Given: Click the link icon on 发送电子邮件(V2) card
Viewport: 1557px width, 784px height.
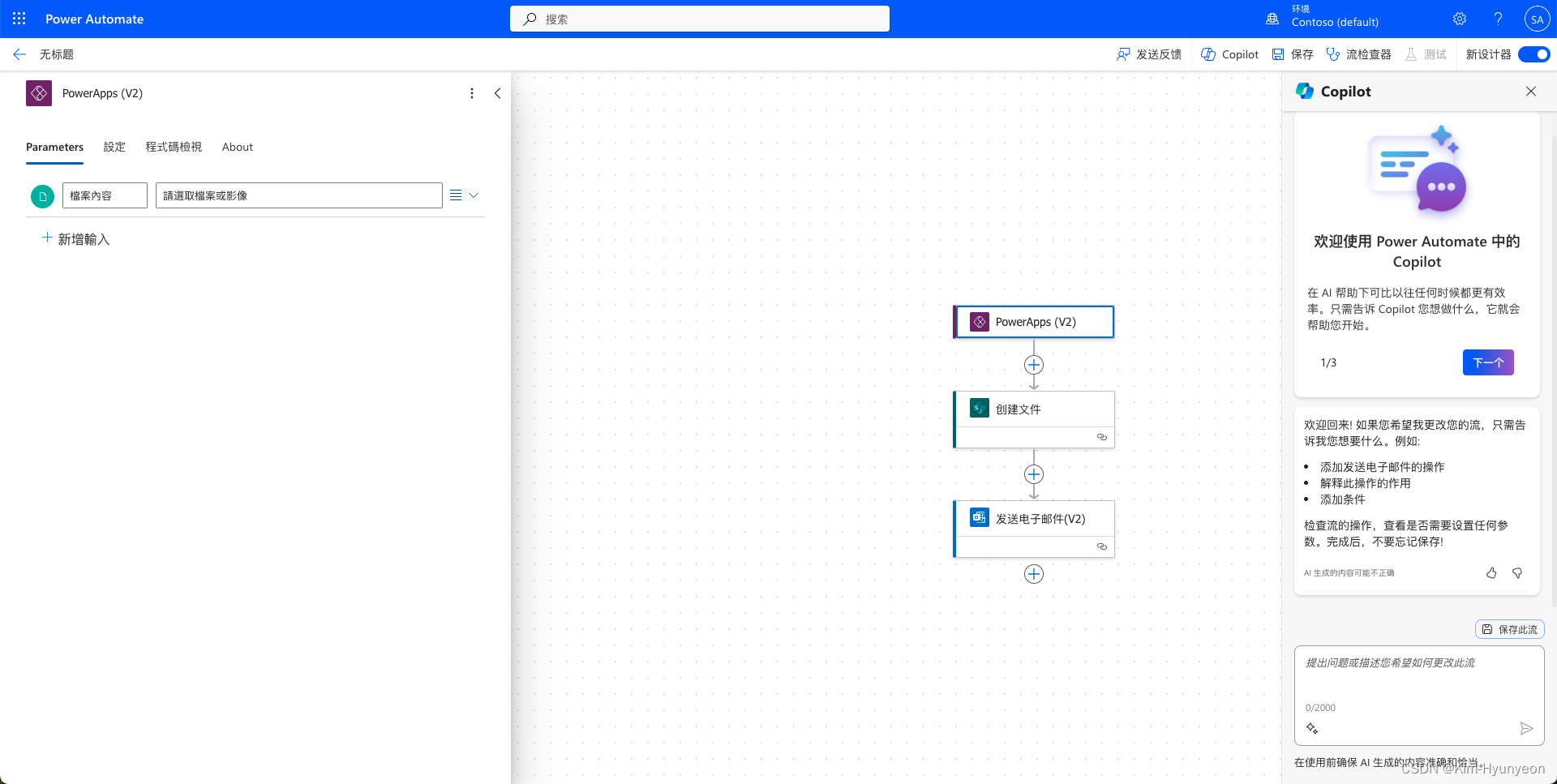Looking at the screenshot, I should coord(1102,546).
